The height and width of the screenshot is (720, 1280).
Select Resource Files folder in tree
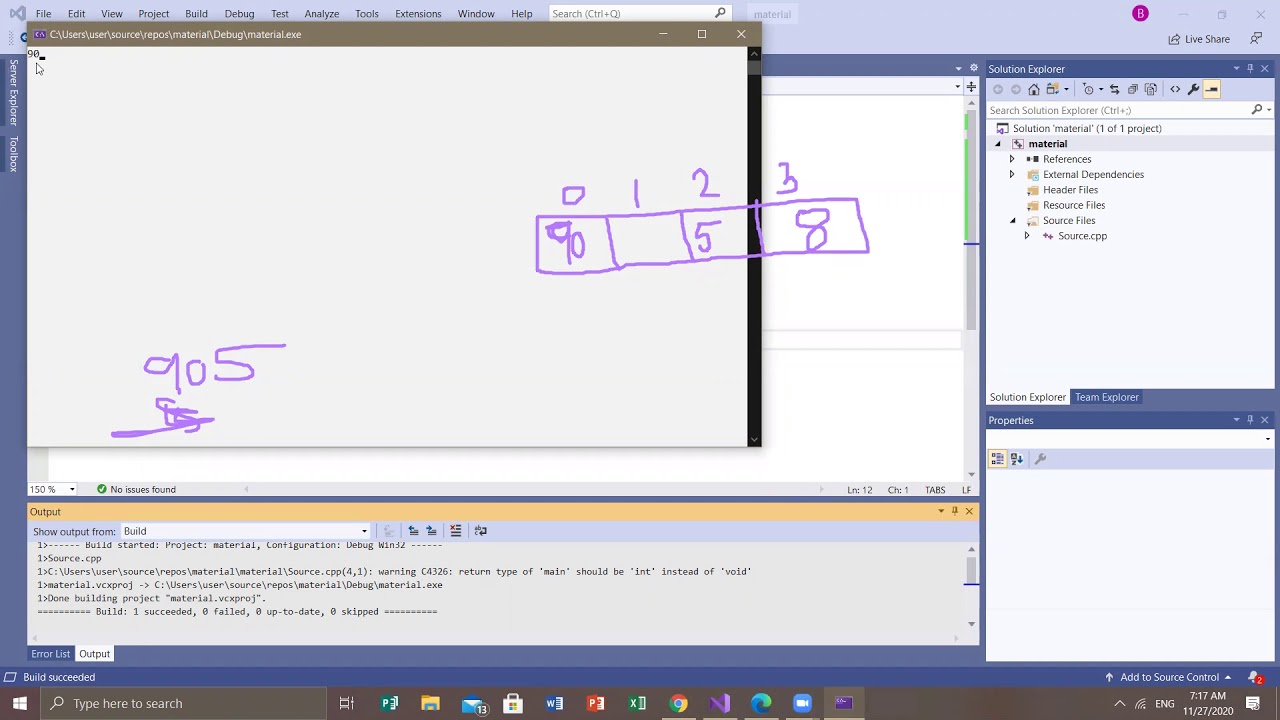(x=1073, y=205)
